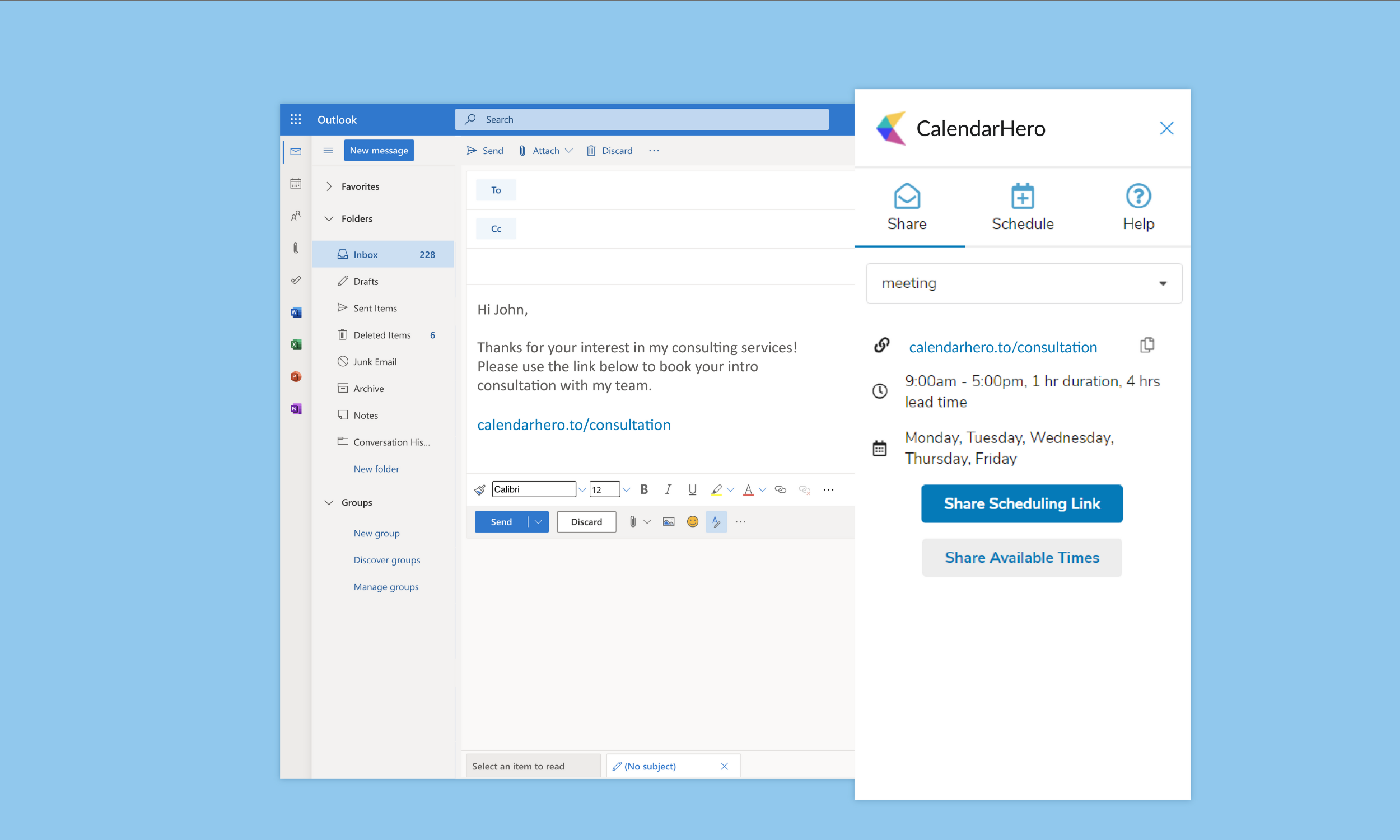Open the app launcher grid icon
This screenshot has width=1400, height=840.
295,119
